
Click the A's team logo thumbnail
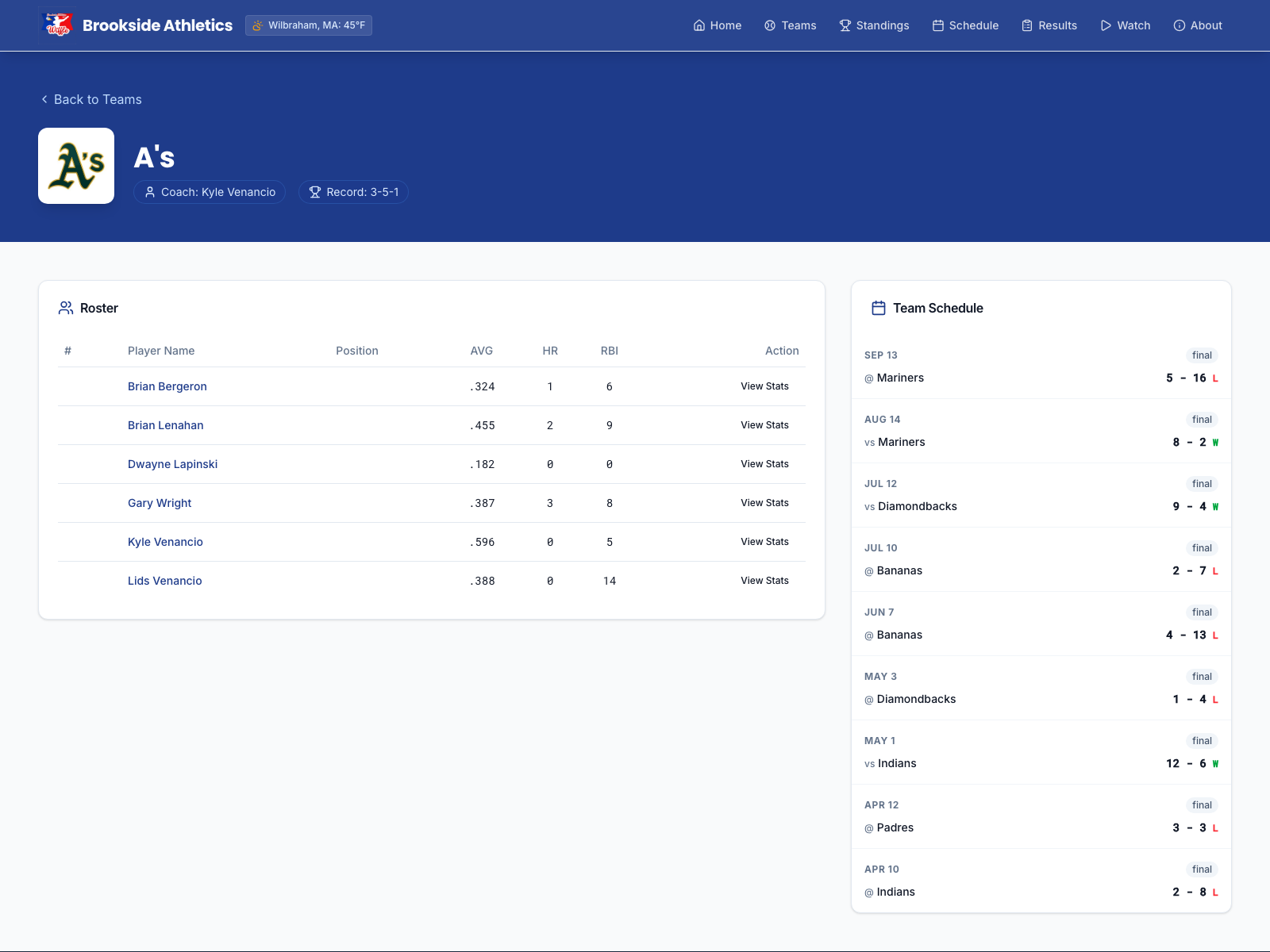tap(75, 165)
